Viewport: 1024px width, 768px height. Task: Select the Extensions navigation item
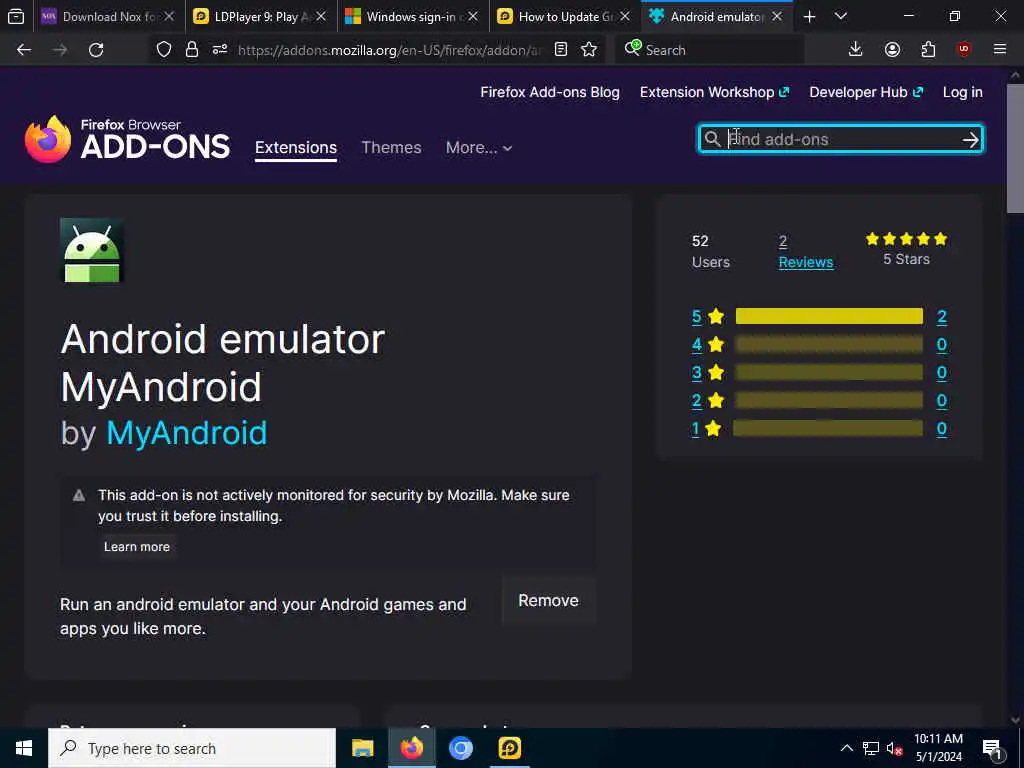click(x=296, y=148)
